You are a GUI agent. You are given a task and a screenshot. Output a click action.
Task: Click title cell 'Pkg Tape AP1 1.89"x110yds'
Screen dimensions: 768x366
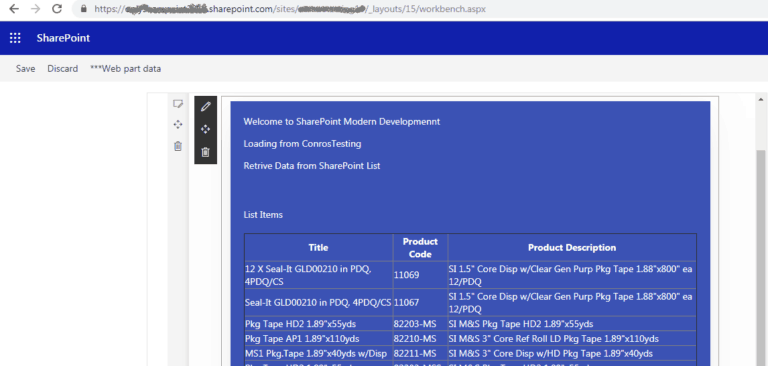[318, 339]
